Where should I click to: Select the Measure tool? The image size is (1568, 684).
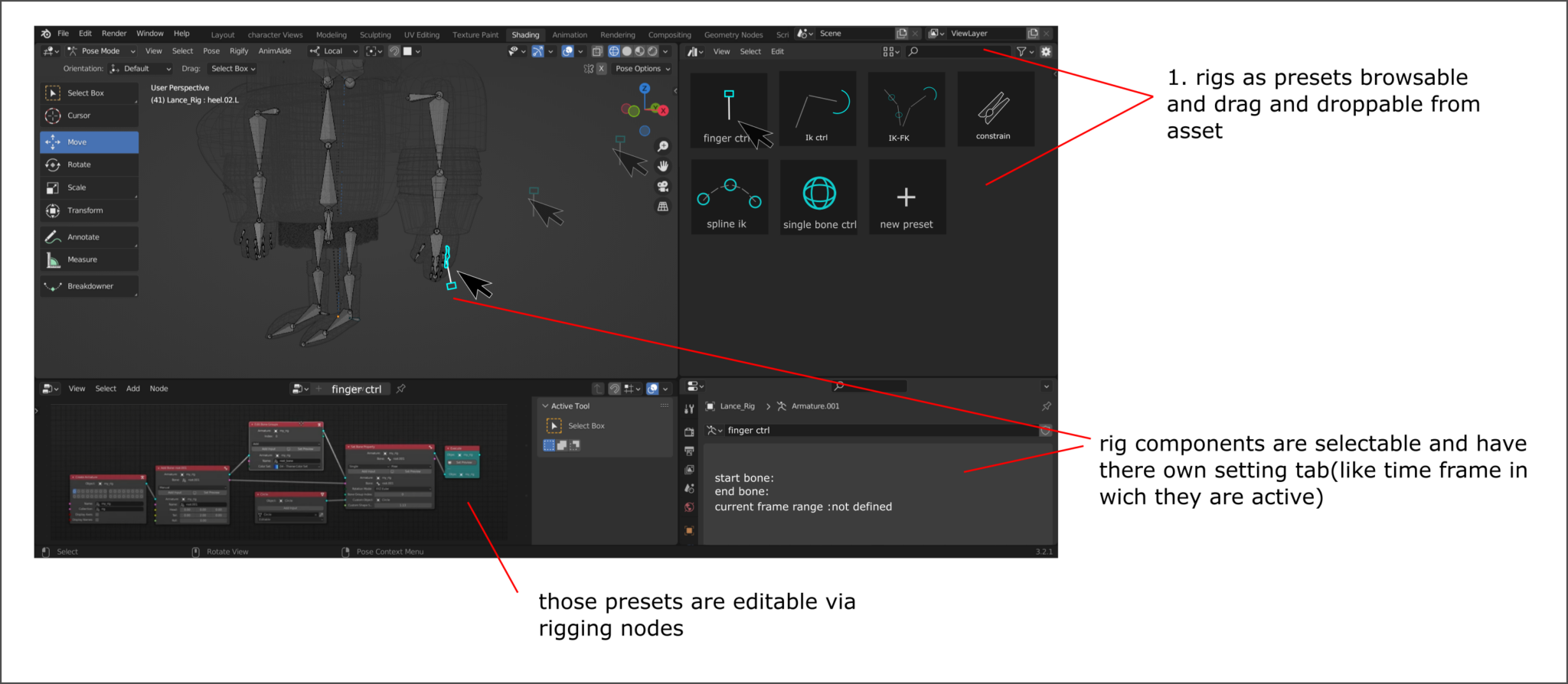[89, 259]
